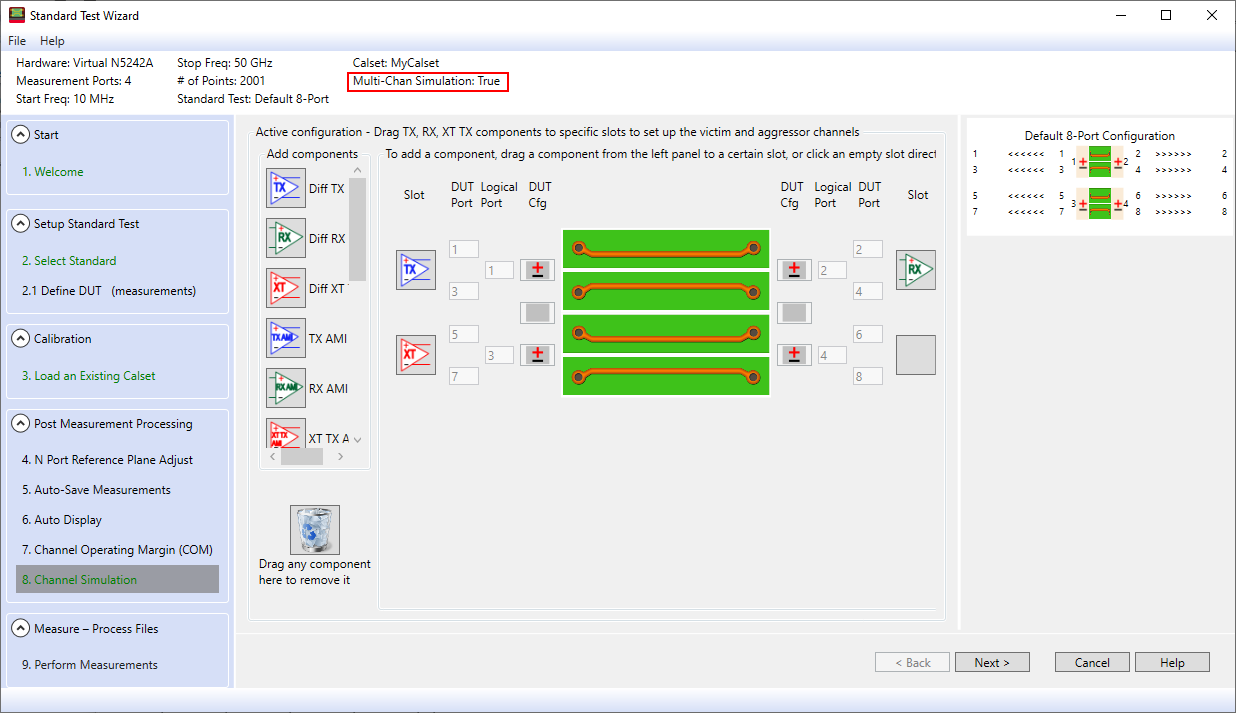Click the Standard Test Wizard title bar icon
The width and height of the screenshot is (1236, 713).
[x=17, y=16]
